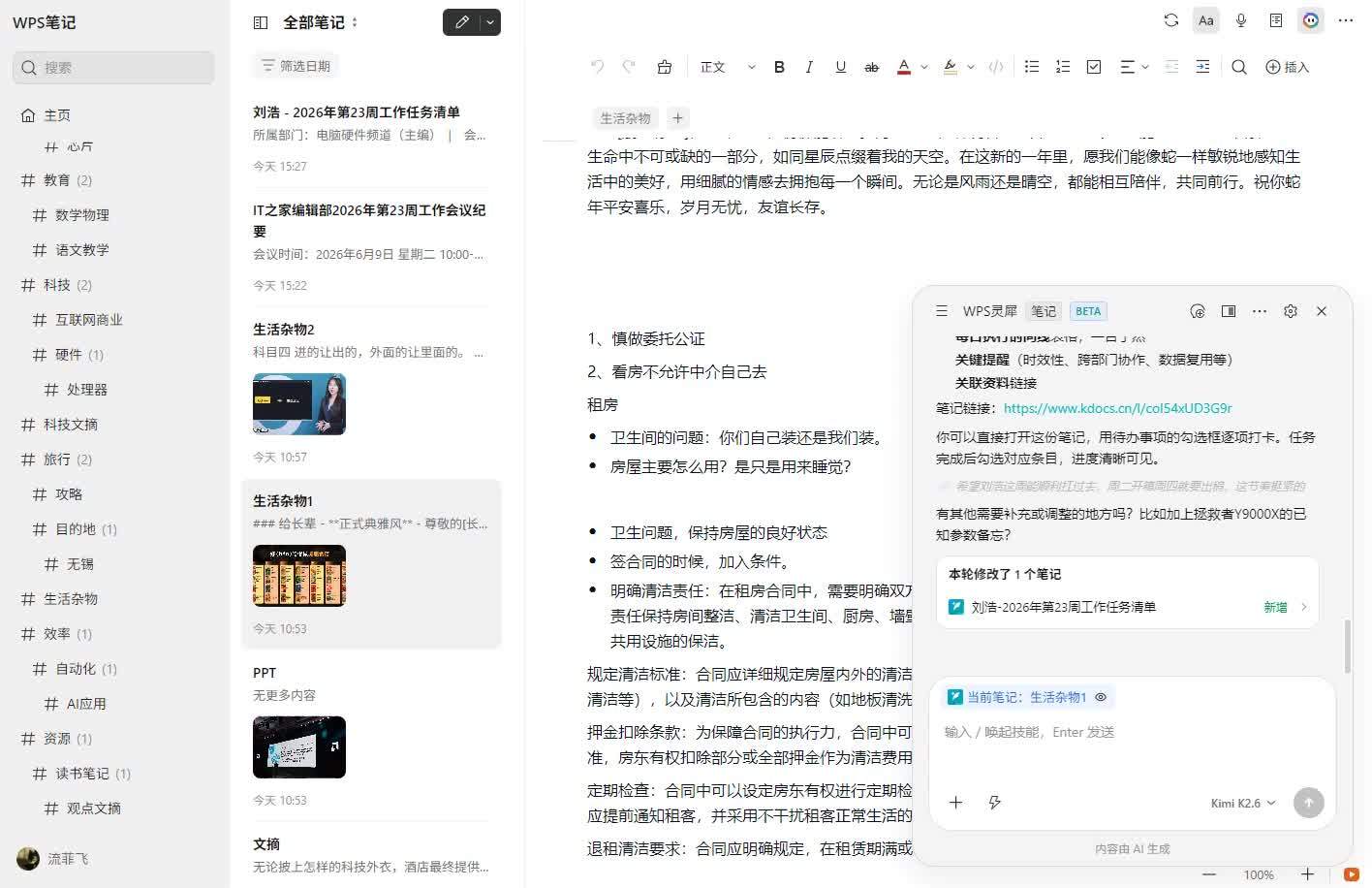1372x888 pixels.
Task: Open the 流菲飞 user profile
Action: coord(53,859)
